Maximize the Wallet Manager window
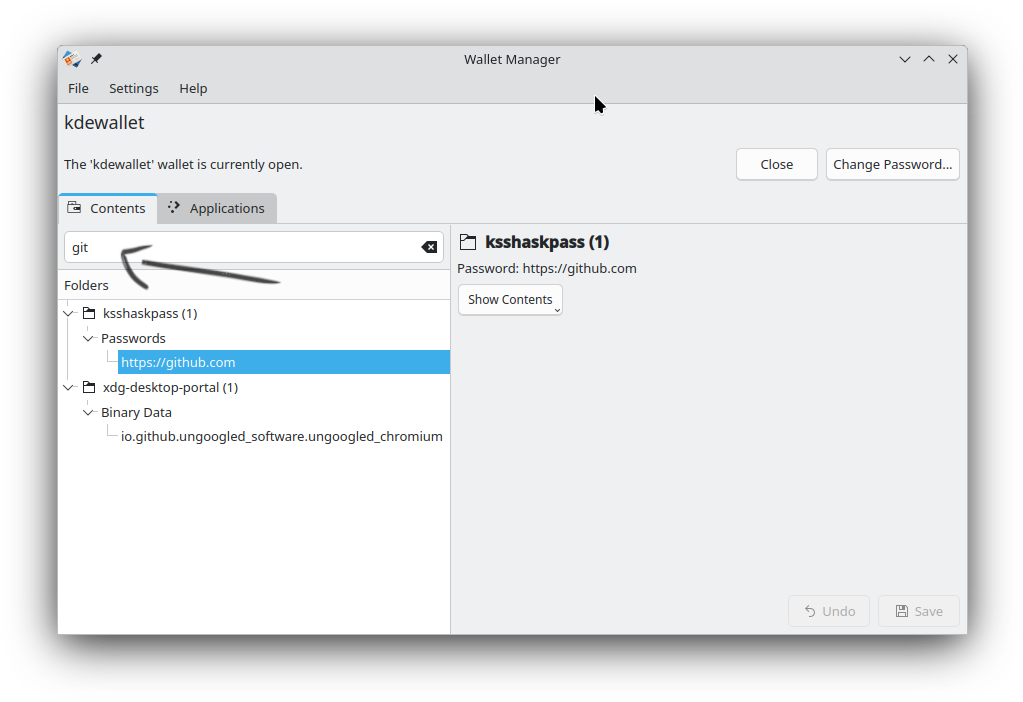This screenshot has height=702, width=1023. point(929,59)
